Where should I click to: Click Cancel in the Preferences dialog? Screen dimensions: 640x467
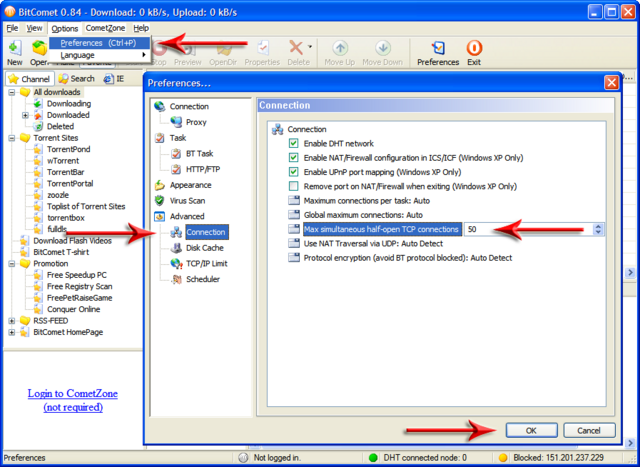589,430
